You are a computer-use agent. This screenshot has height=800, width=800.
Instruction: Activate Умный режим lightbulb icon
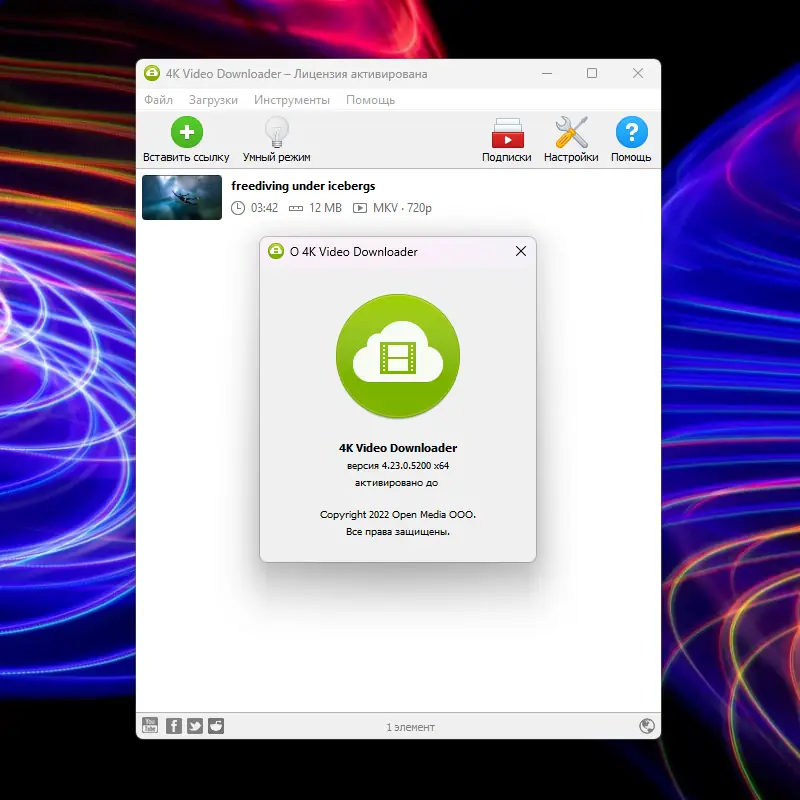click(277, 131)
